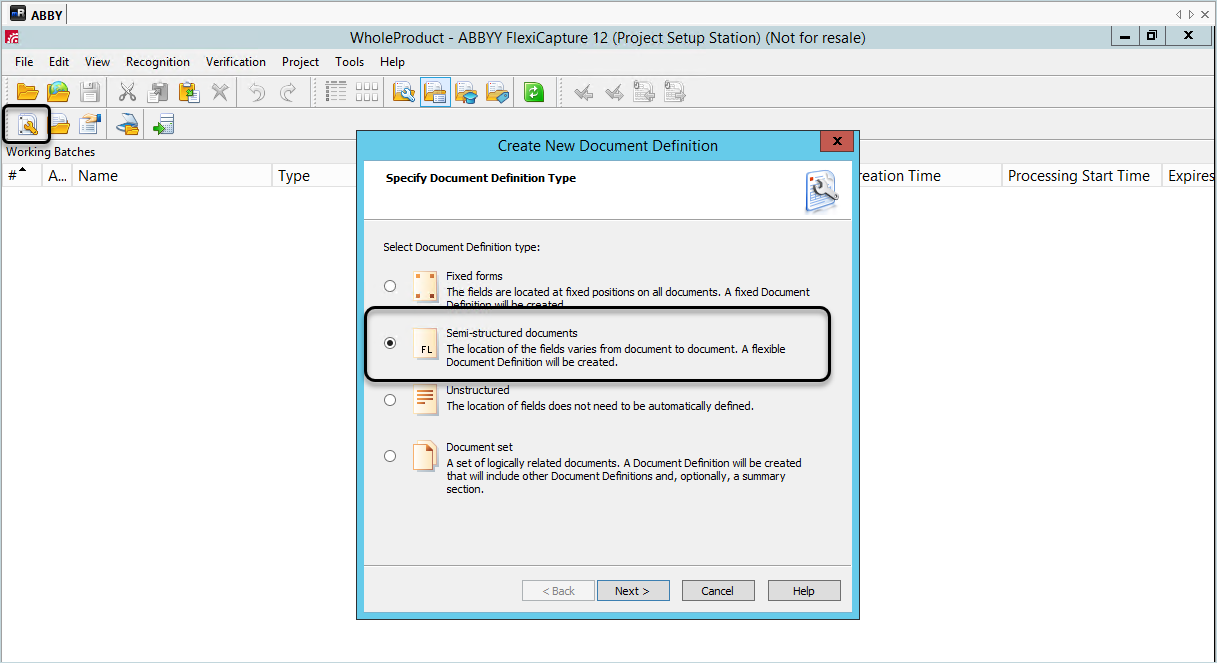Open the Help menu in menu bar

tap(393, 62)
